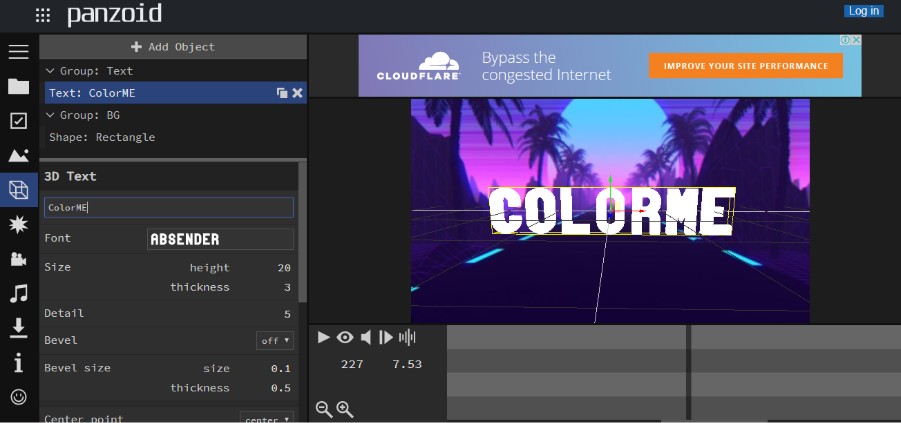901x423 pixels.
Task: Click the Cloudflare logo in ad
Action: click(x=418, y=66)
